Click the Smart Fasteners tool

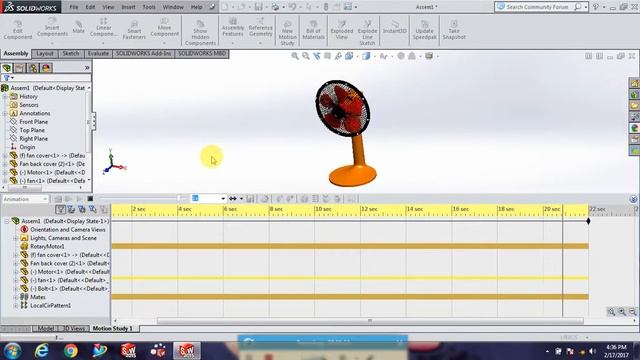[x=134, y=30]
